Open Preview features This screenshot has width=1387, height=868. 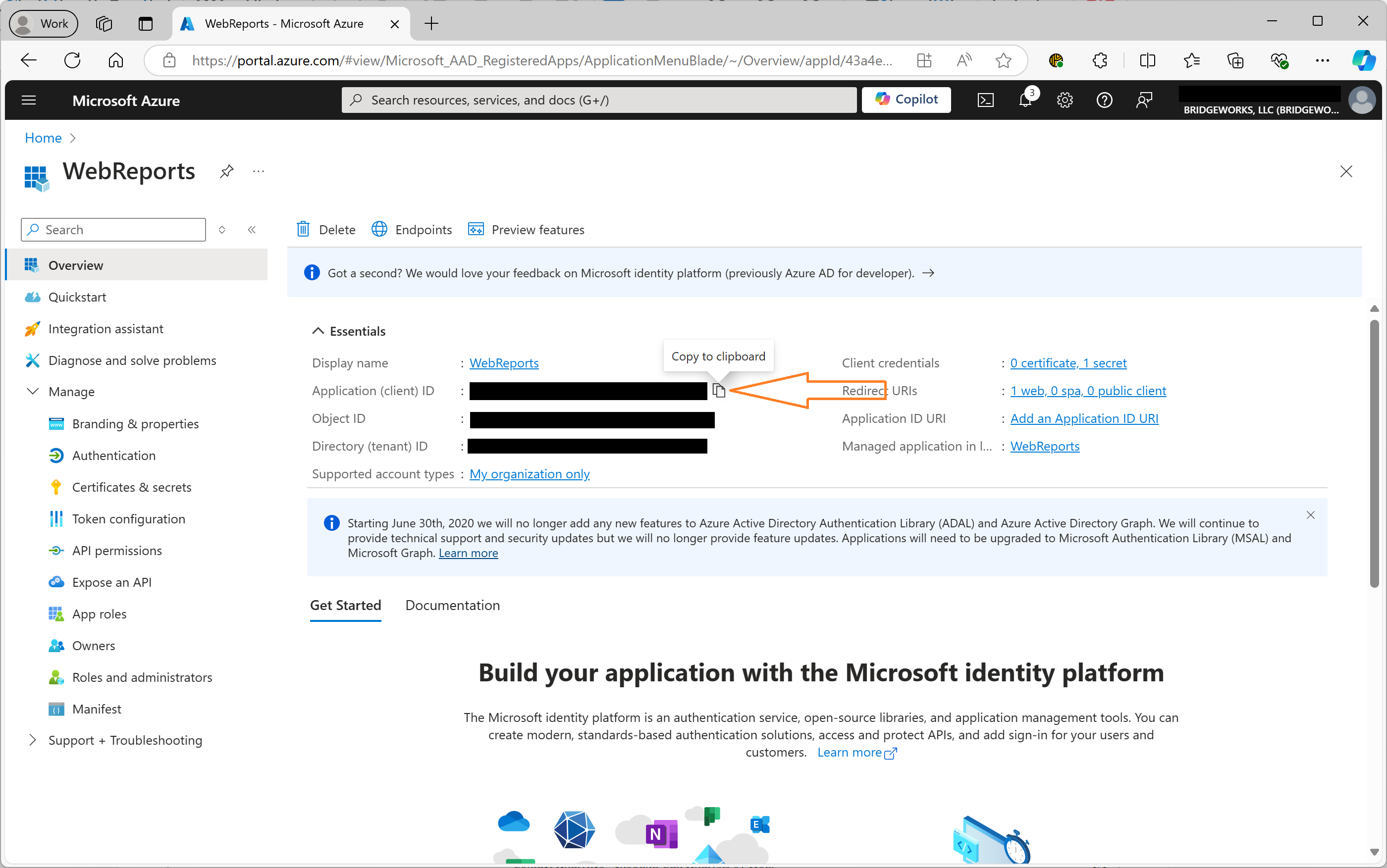[x=526, y=229]
